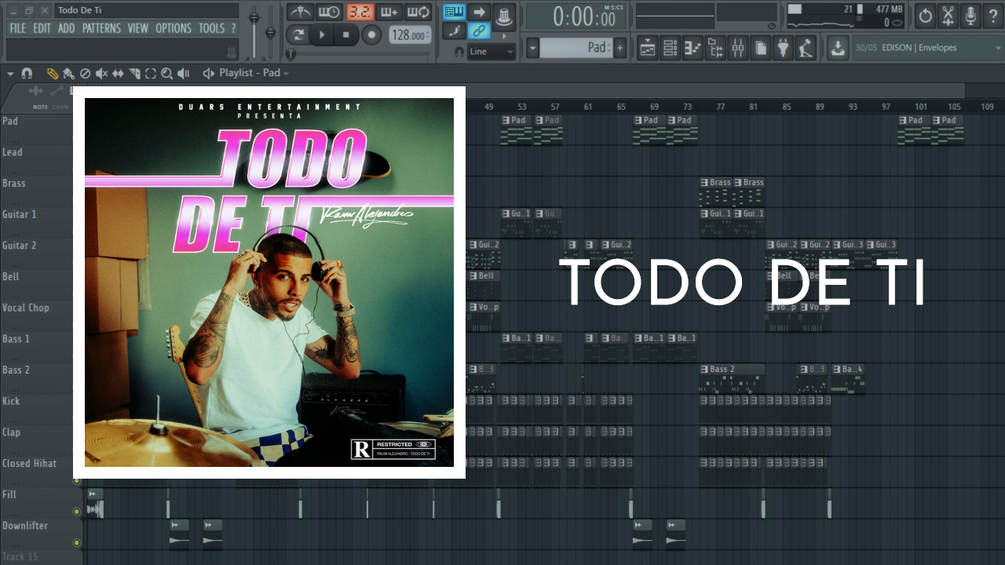Image resolution: width=1005 pixels, height=565 pixels.
Task: Select the Zoom magnifier tool
Action: pyautogui.click(x=167, y=74)
